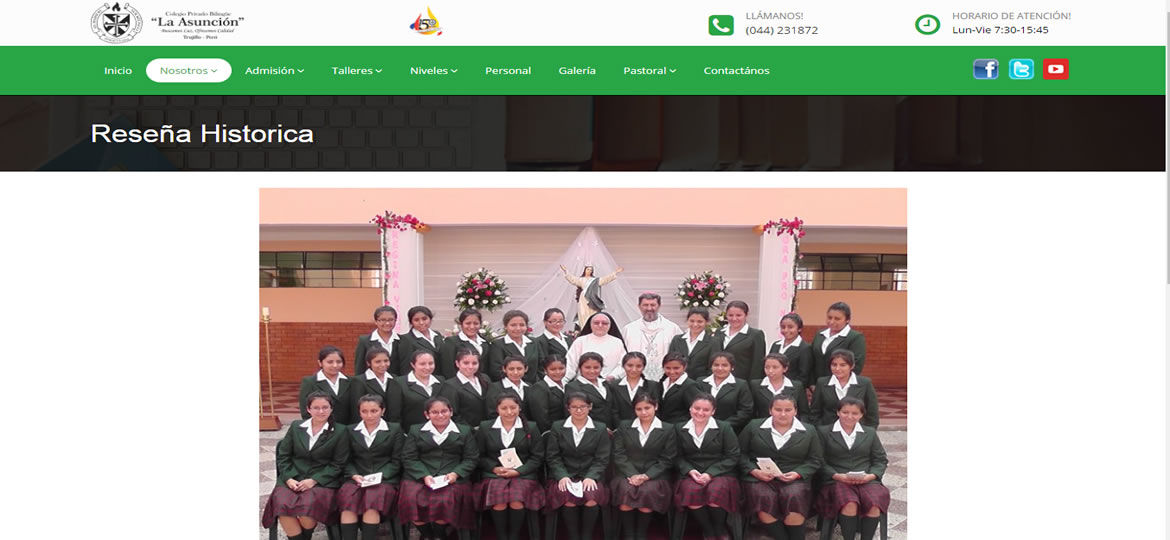Image resolution: width=1170 pixels, height=540 pixels.
Task: Open the Personal menu item
Action: click(508, 71)
